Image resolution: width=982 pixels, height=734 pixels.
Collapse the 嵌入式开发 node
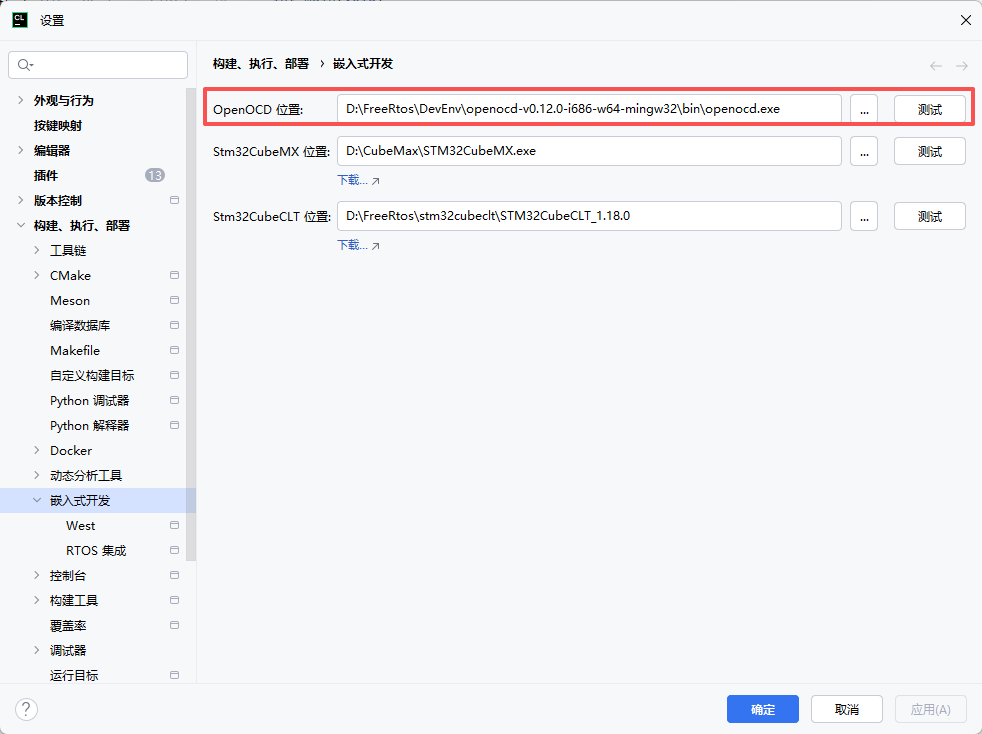(36, 500)
